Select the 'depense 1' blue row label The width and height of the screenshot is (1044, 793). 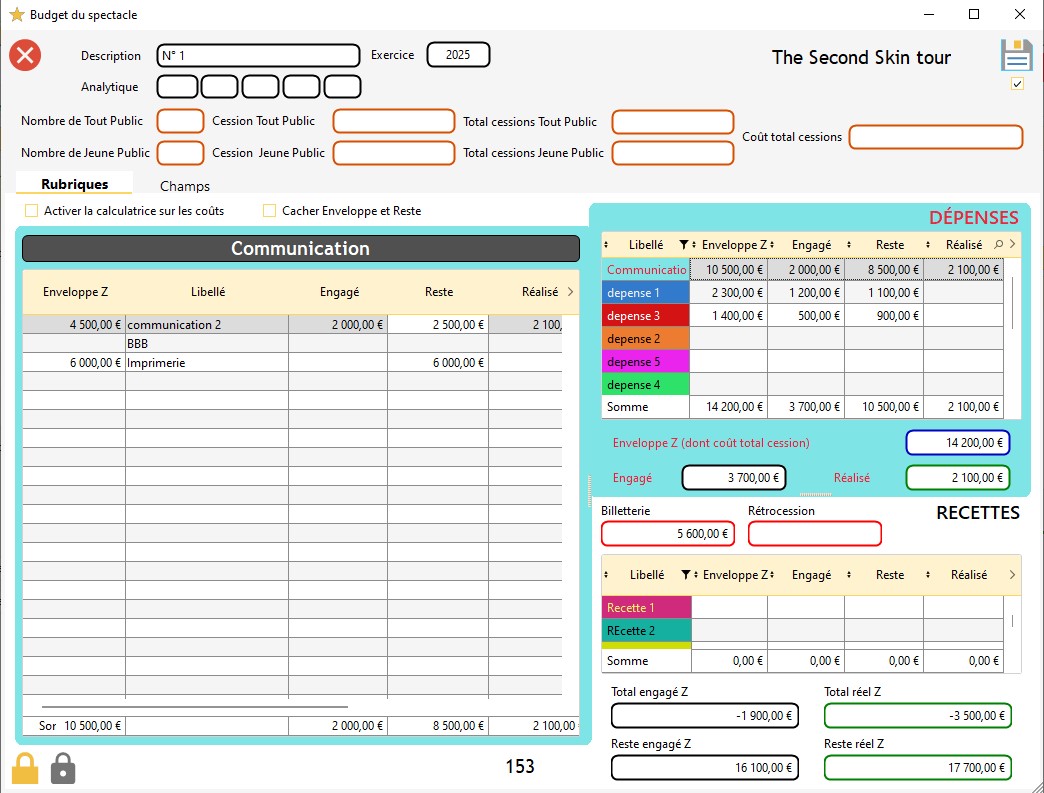click(645, 293)
